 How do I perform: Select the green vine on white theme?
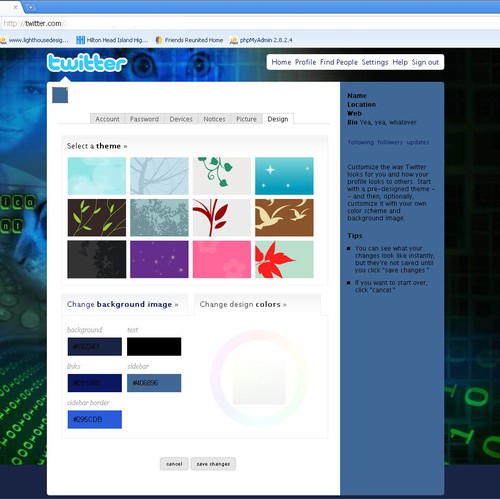(222, 176)
